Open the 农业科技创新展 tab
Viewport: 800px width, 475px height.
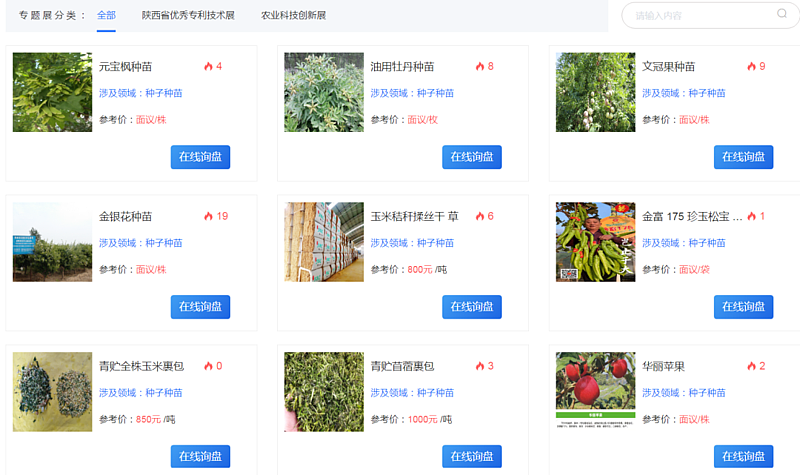[293, 16]
